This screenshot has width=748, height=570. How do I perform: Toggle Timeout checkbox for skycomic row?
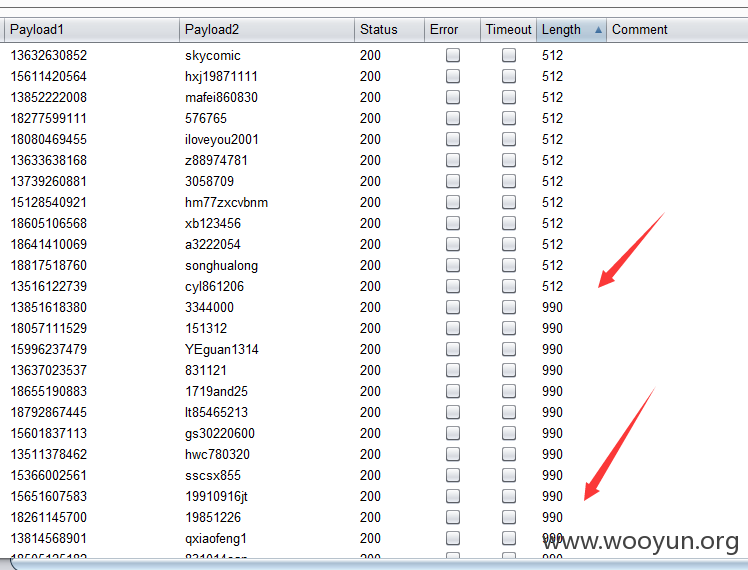[509, 55]
